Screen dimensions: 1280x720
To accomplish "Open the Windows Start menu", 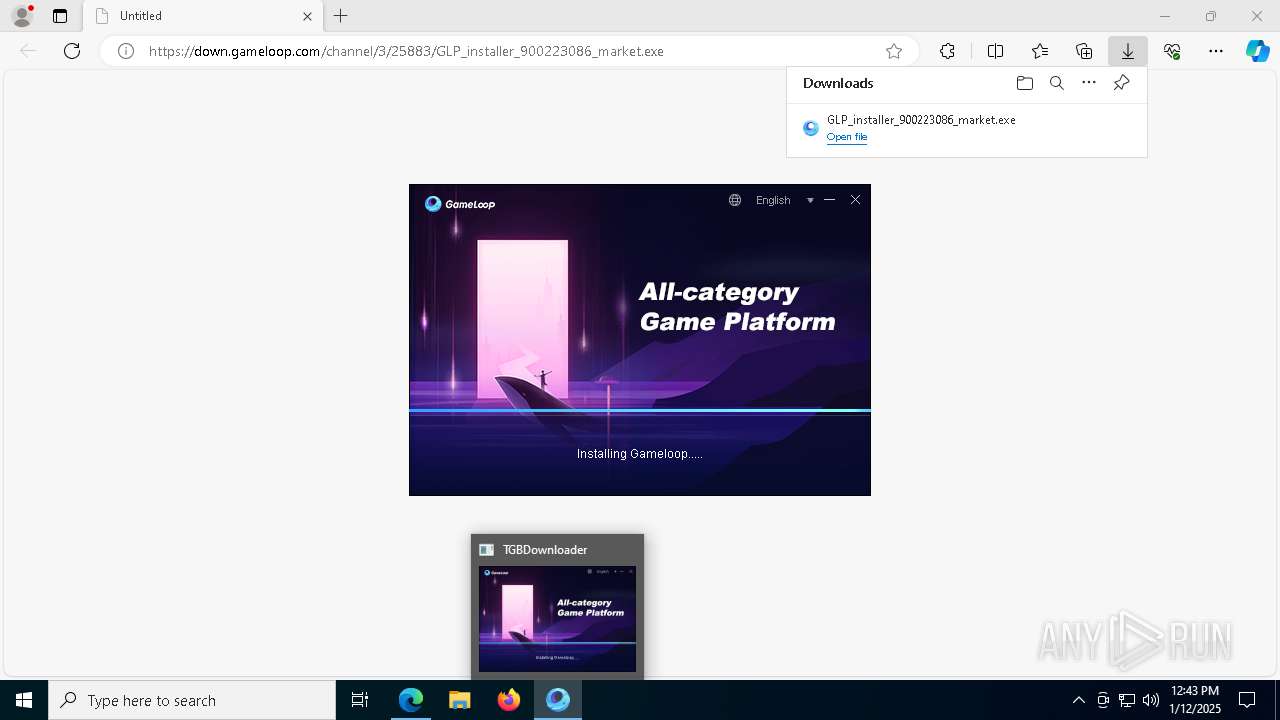I will (x=24, y=700).
